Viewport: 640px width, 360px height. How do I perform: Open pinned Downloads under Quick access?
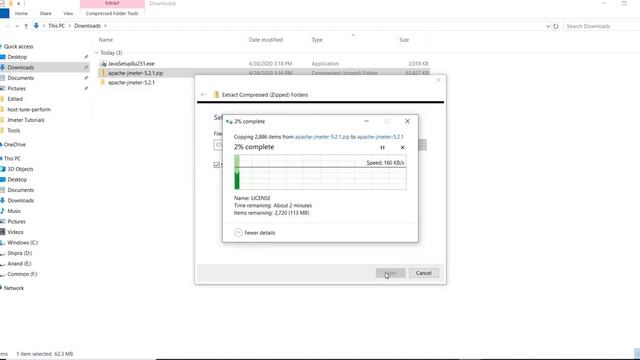tap(20, 67)
